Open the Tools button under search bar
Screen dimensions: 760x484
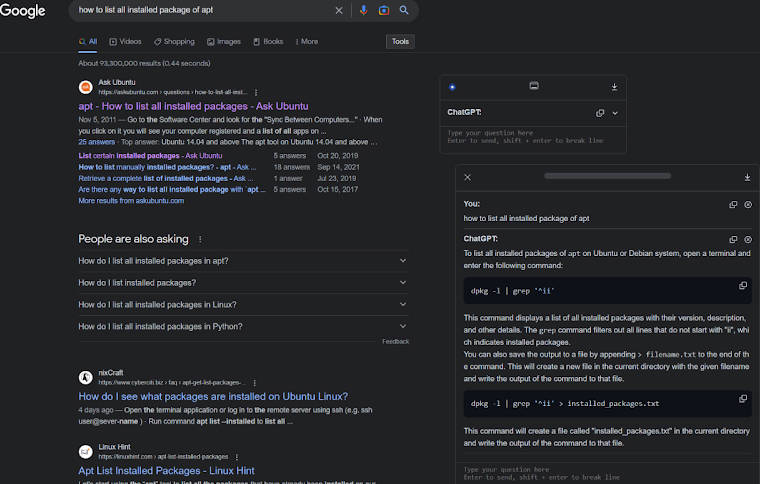tap(400, 42)
